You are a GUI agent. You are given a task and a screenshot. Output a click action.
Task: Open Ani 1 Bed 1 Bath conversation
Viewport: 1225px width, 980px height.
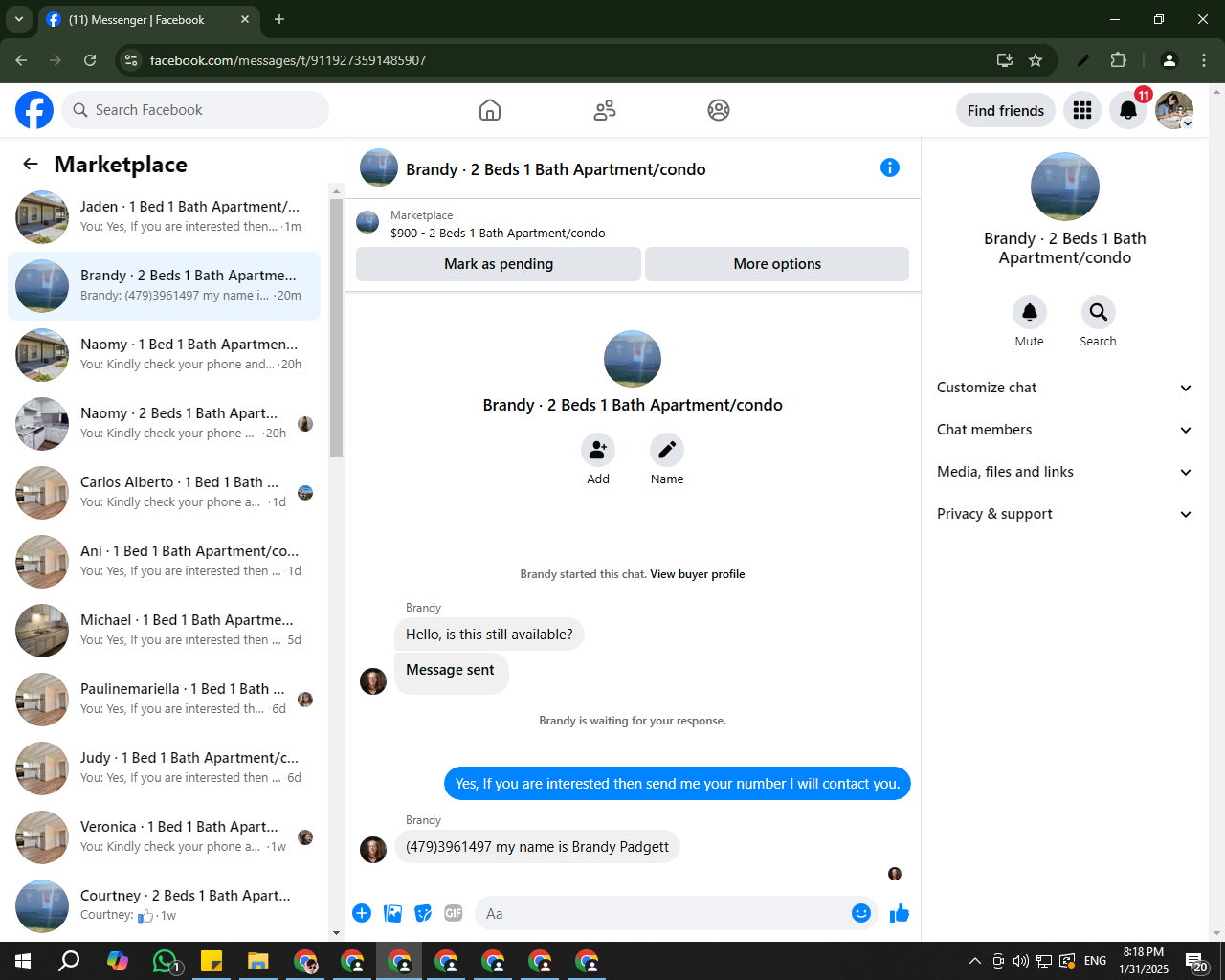[164, 562]
